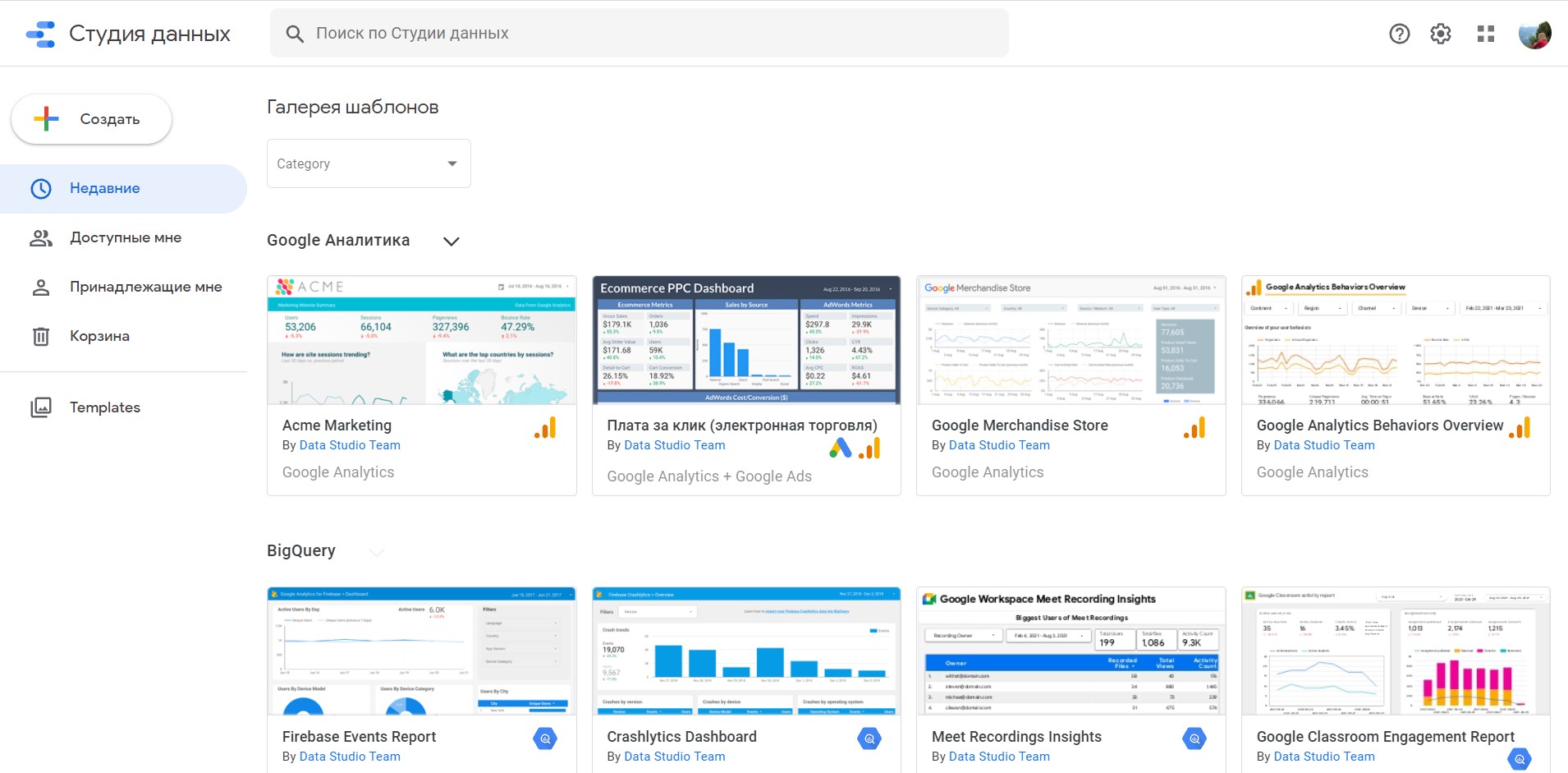Click the Crashlytics Dashboard title
The image size is (1568, 773).
point(681,737)
